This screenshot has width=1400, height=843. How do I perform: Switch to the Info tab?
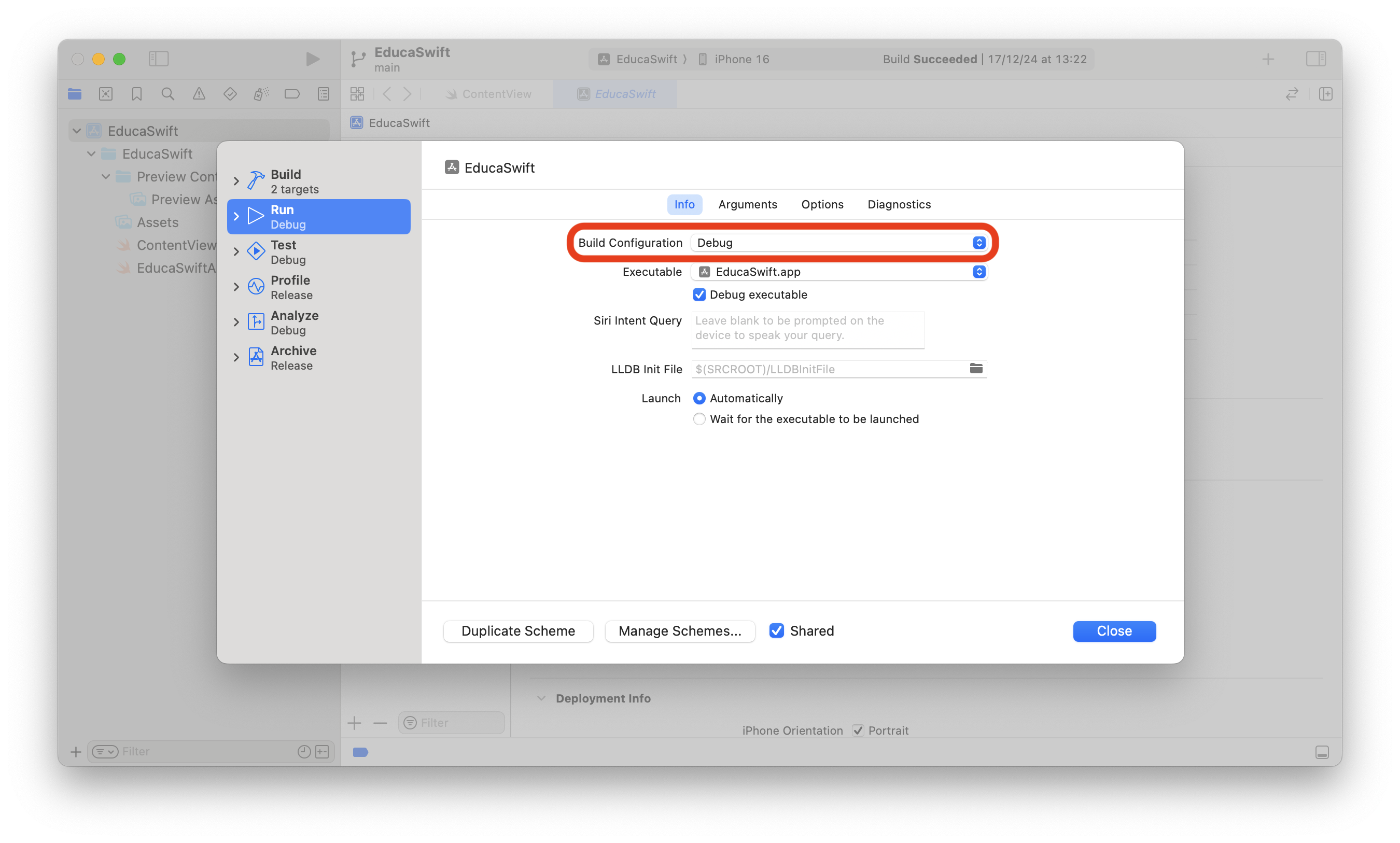pyautogui.click(x=684, y=204)
